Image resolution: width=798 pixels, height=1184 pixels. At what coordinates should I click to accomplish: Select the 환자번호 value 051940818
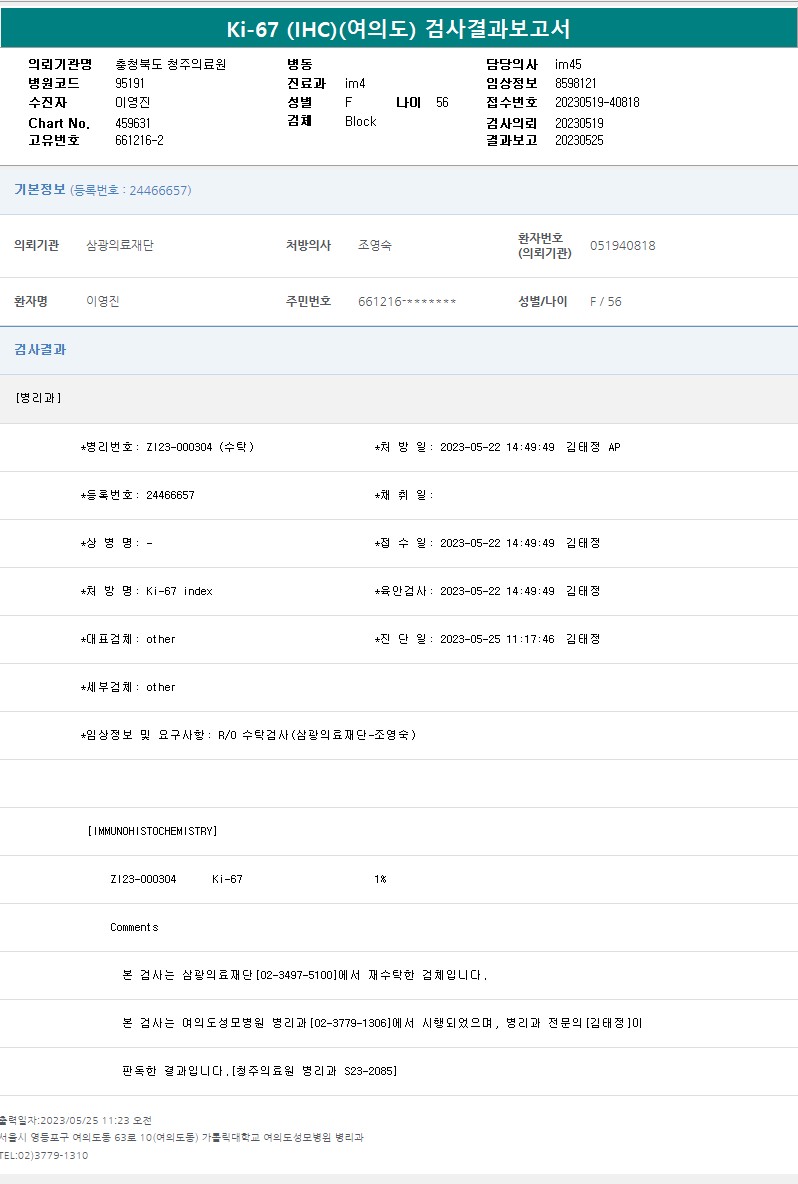pos(622,246)
